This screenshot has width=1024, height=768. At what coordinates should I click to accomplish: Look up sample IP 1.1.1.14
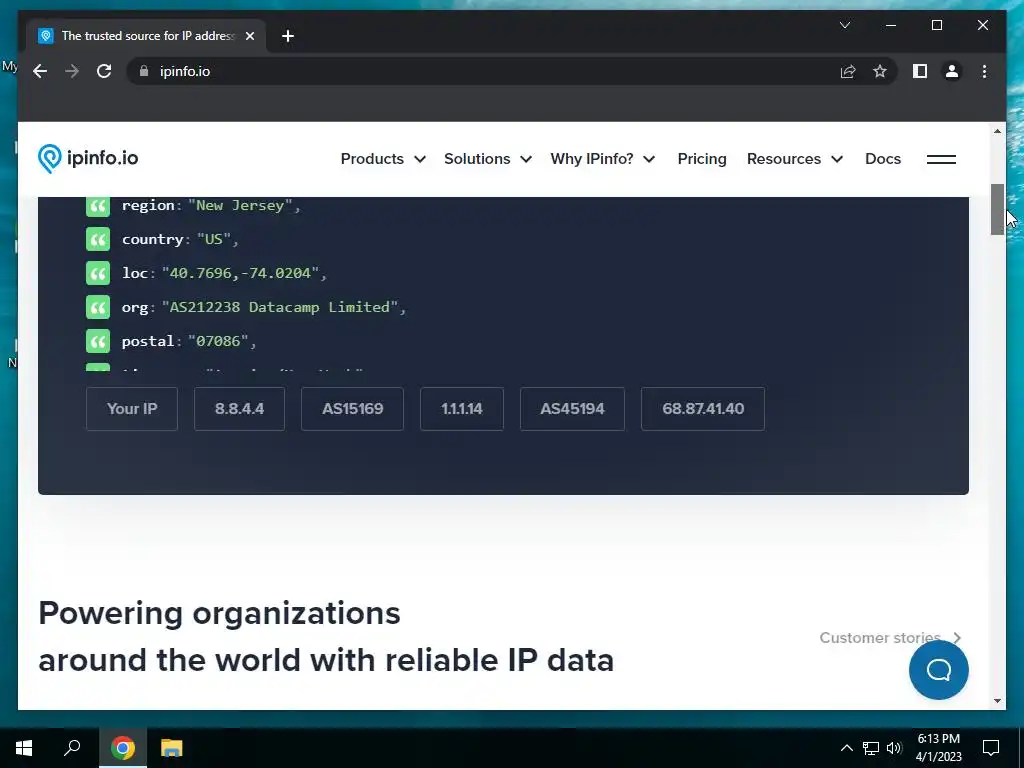pos(462,409)
